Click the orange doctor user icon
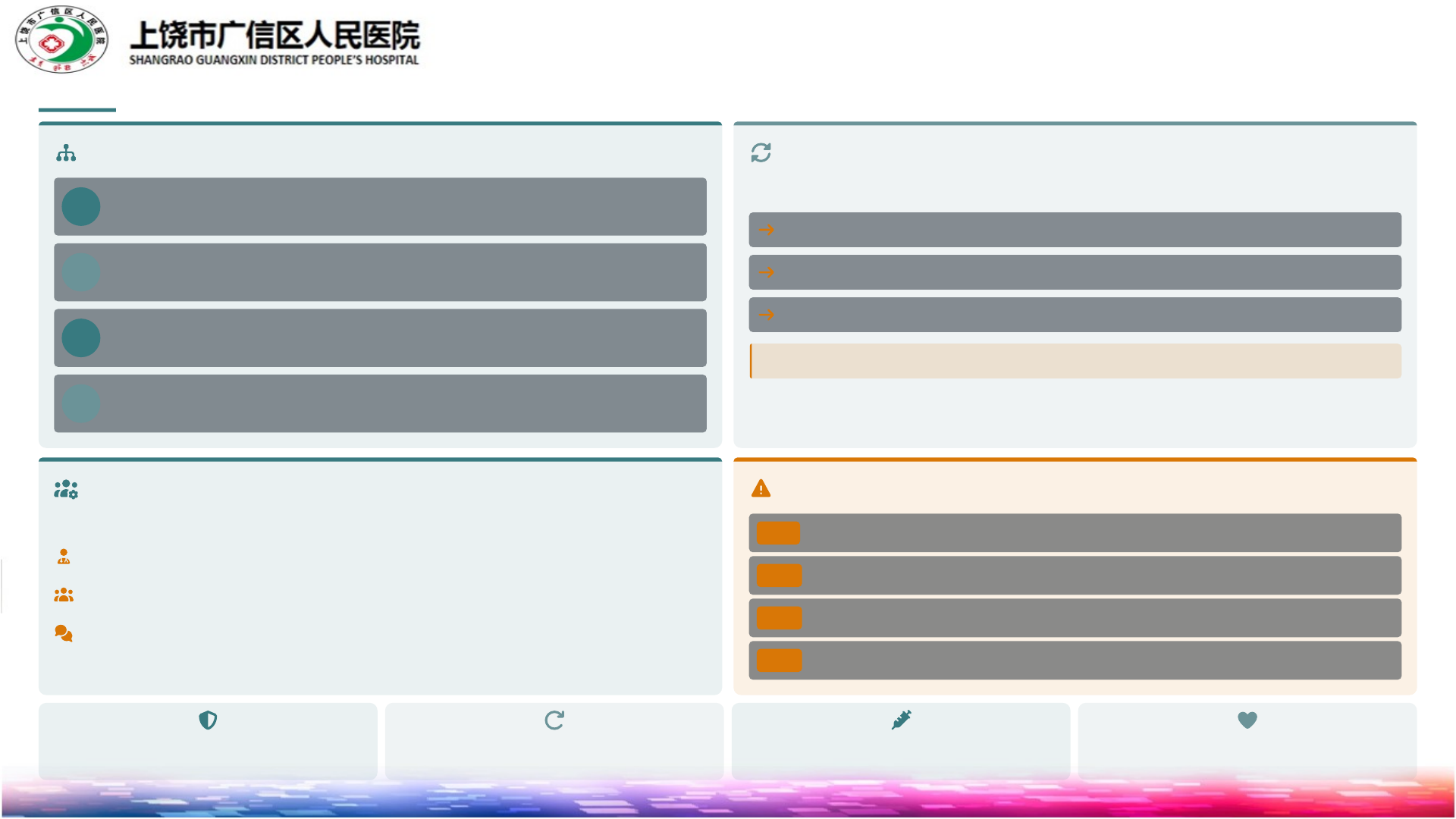1456x819 pixels. point(64,557)
